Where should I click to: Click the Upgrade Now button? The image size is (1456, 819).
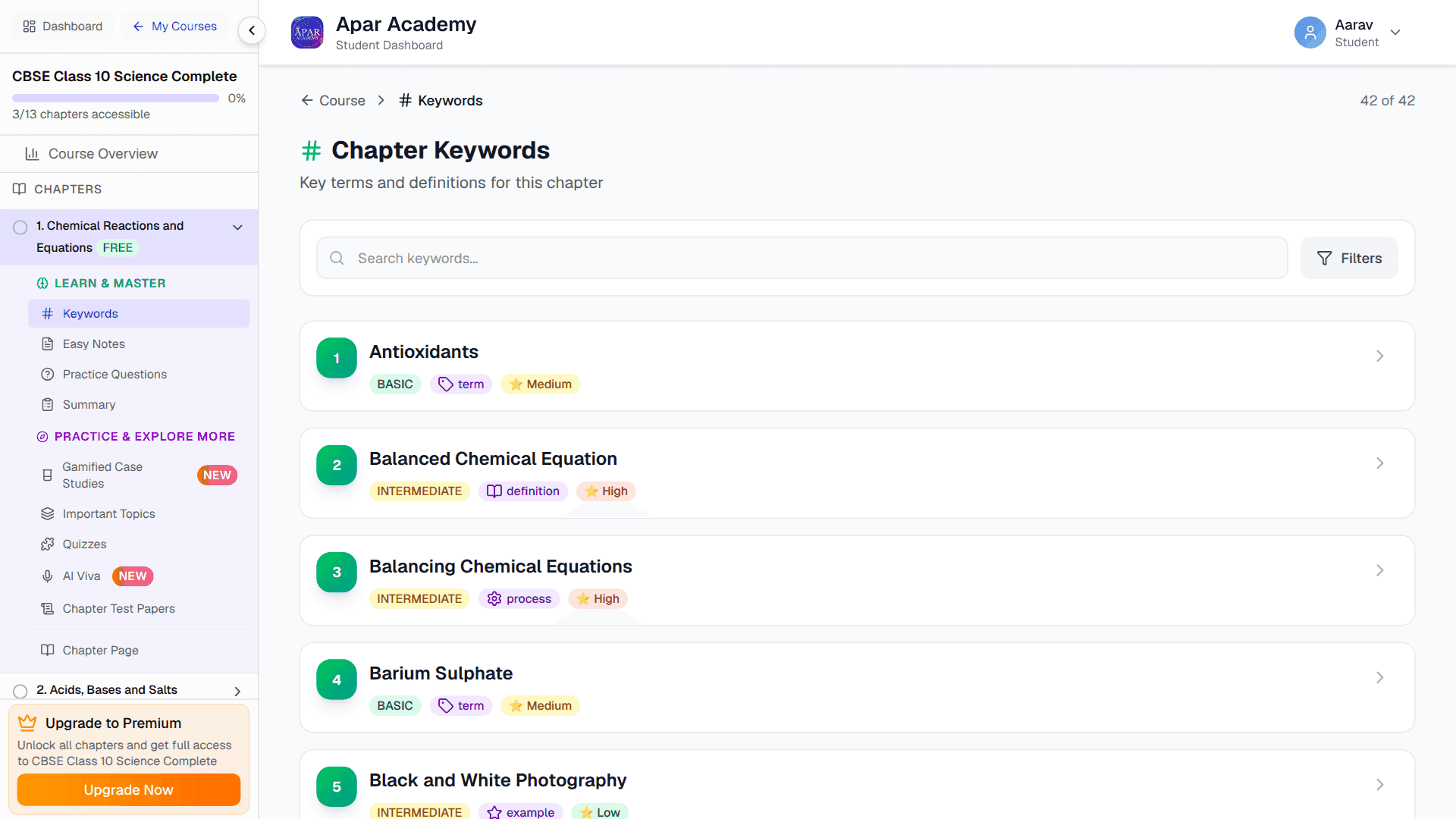point(129,790)
